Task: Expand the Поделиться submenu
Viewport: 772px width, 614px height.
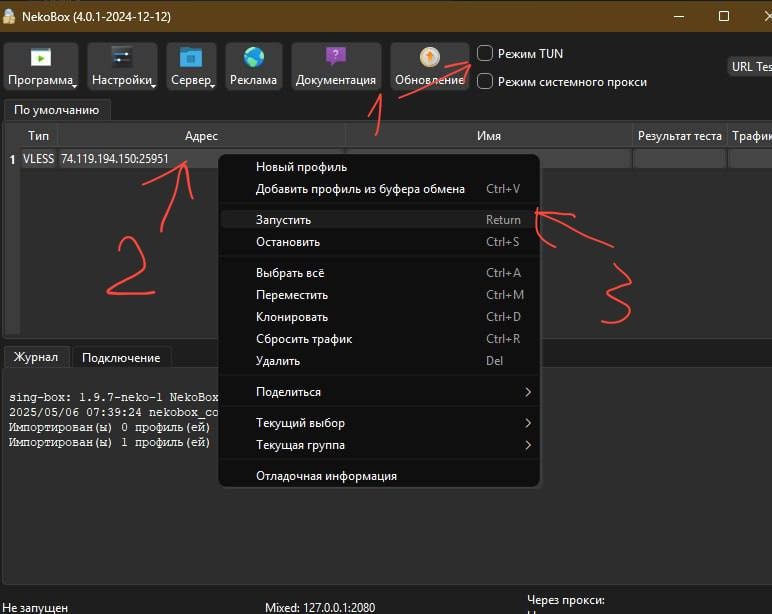Action: tap(379, 392)
